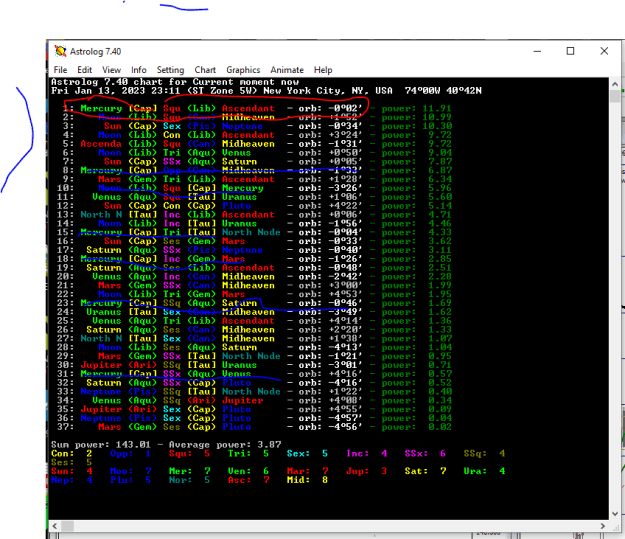The height and width of the screenshot is (539, 625).
Task: Click the horizontal scrollbar thumb
Action: click(x=67, y=526)
